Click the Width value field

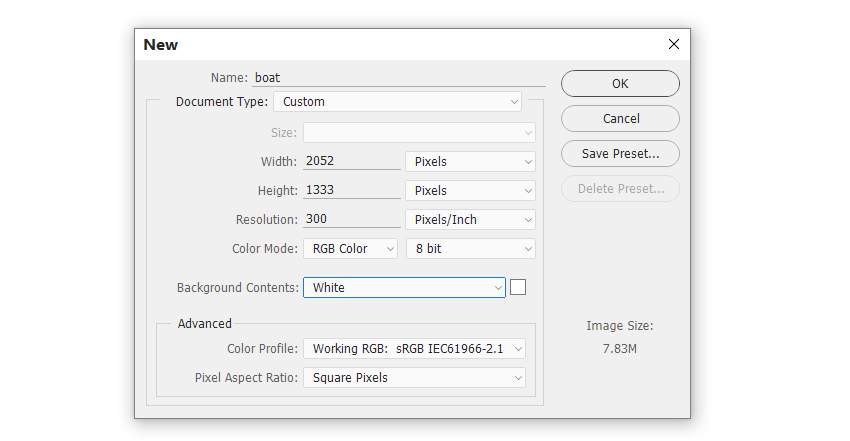coord(351,161)
